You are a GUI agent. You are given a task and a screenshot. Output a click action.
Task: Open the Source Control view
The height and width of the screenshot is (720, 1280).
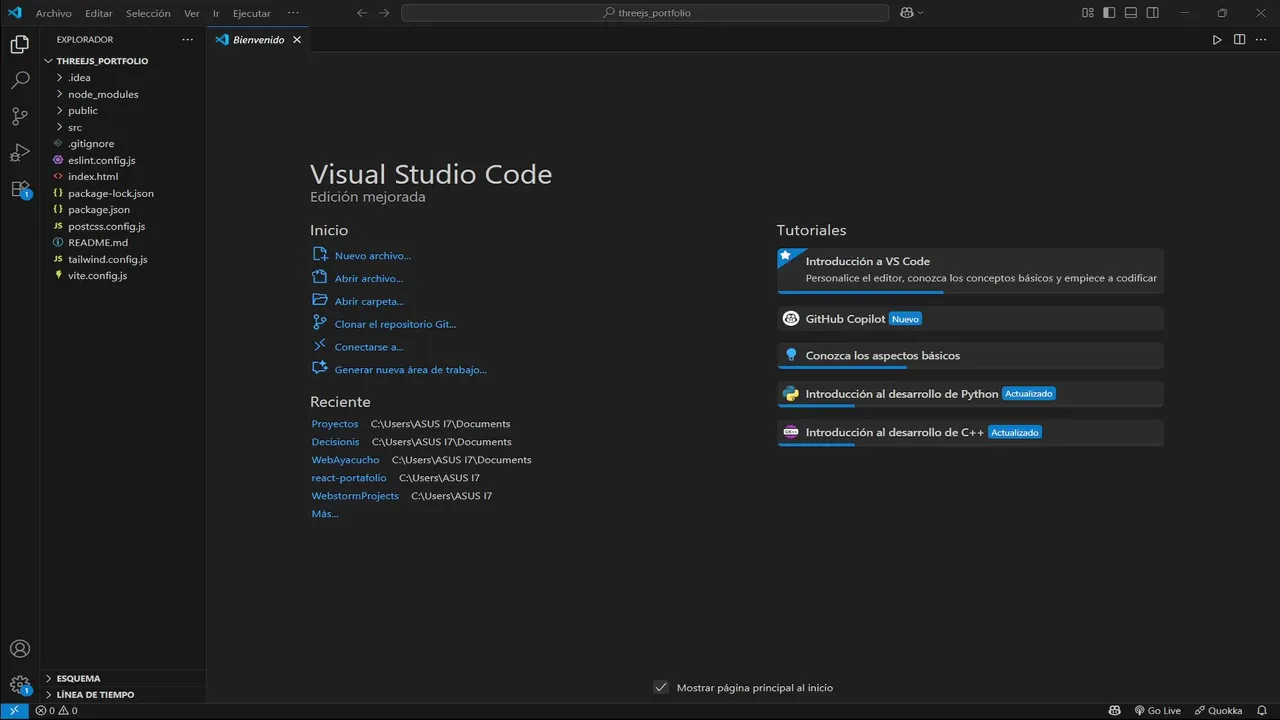[x=19, y=116]
